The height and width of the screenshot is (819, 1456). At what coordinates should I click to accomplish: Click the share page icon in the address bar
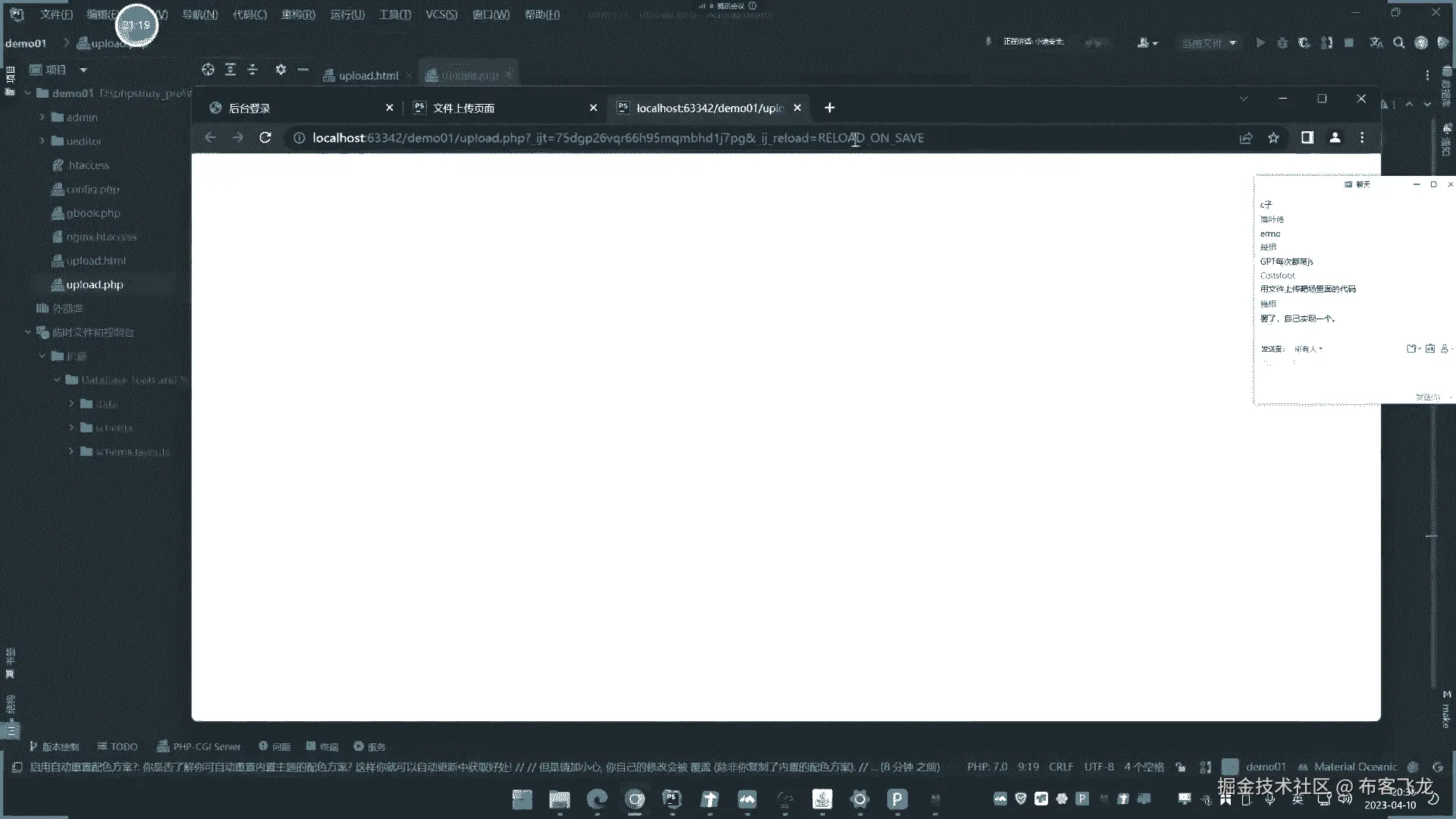[1245, 138]
